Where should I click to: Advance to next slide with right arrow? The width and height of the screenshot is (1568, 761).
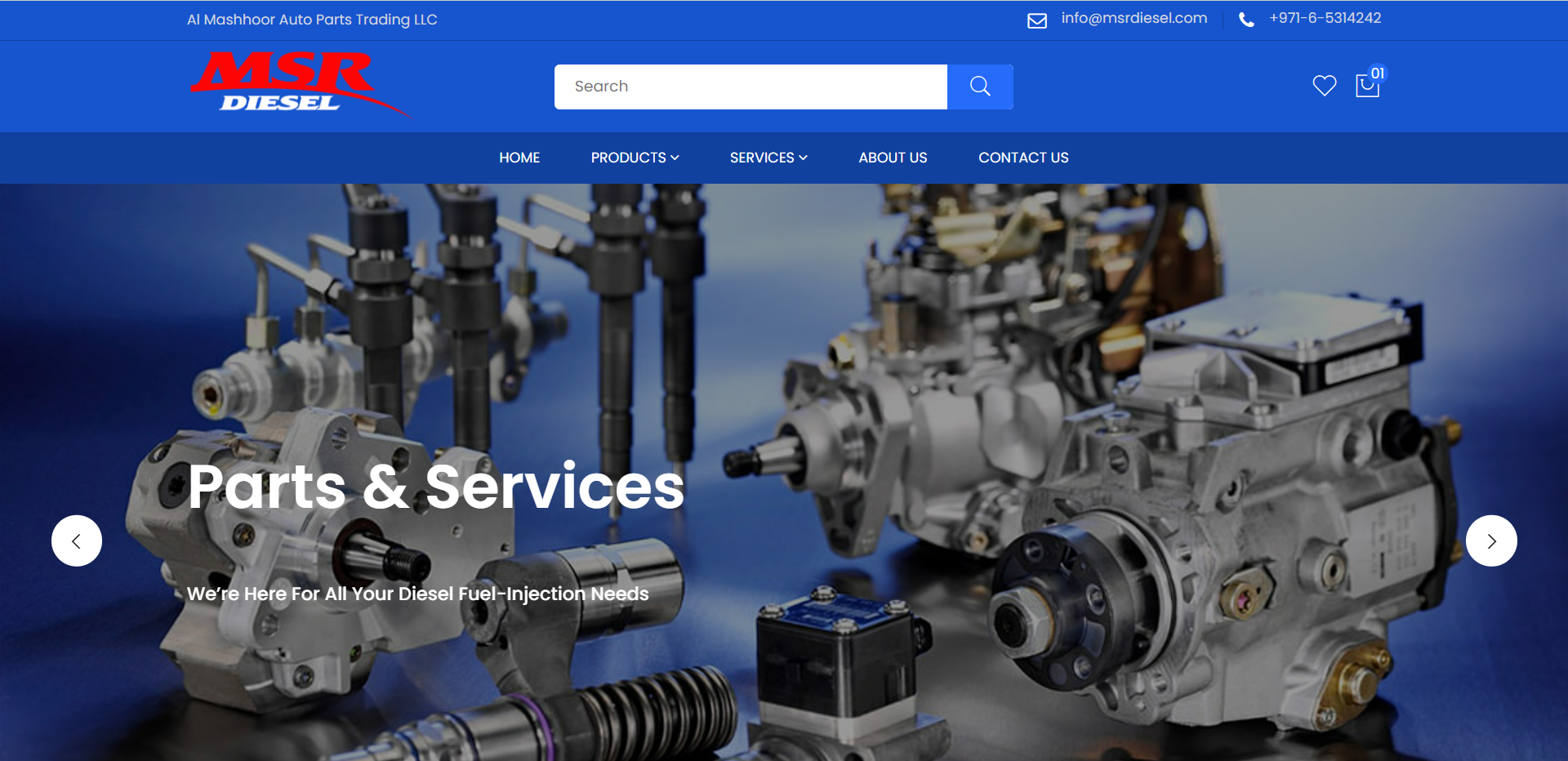[1491, 541]
